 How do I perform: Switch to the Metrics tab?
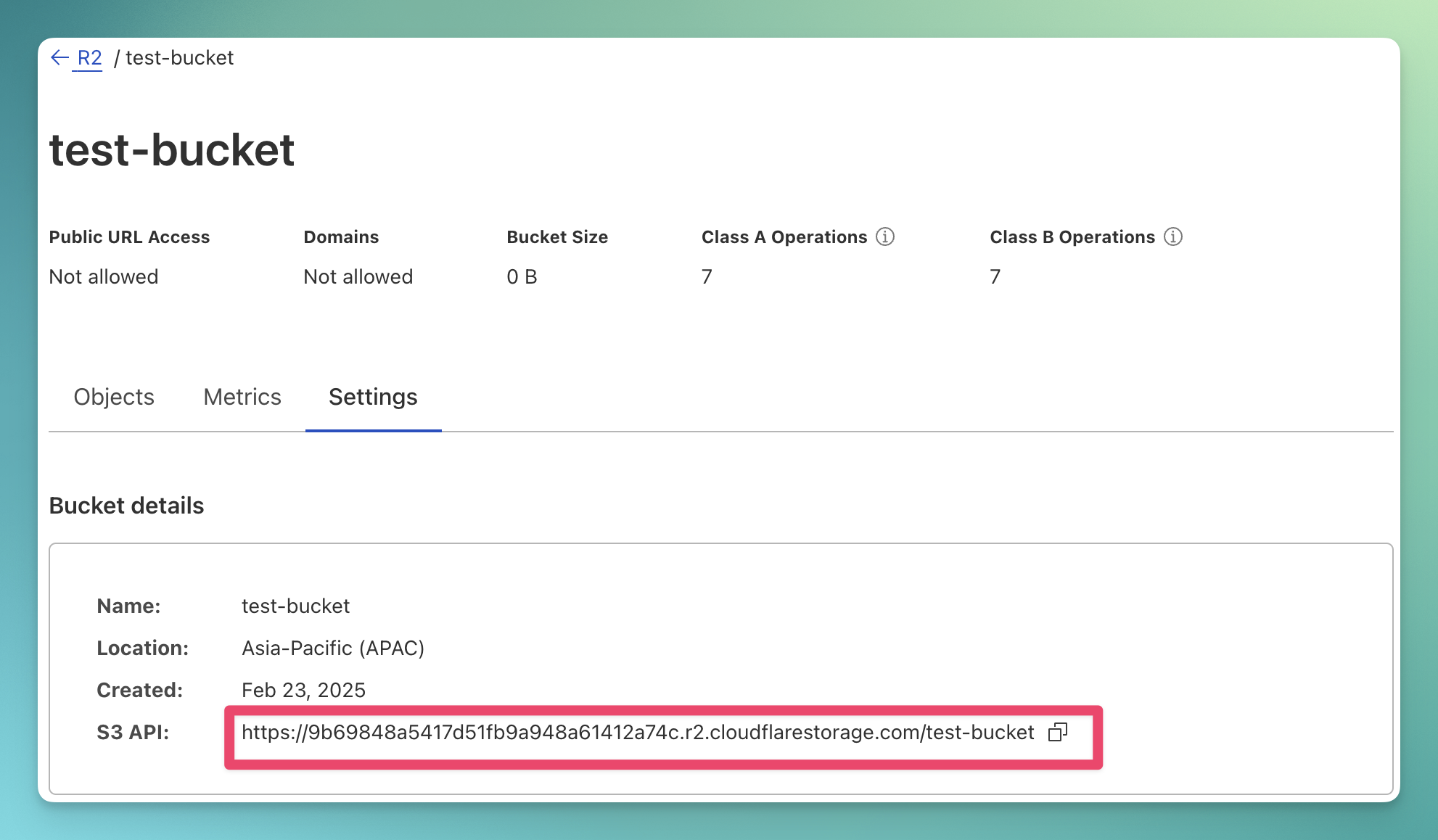pyautogui.click(x=242, y=397)
